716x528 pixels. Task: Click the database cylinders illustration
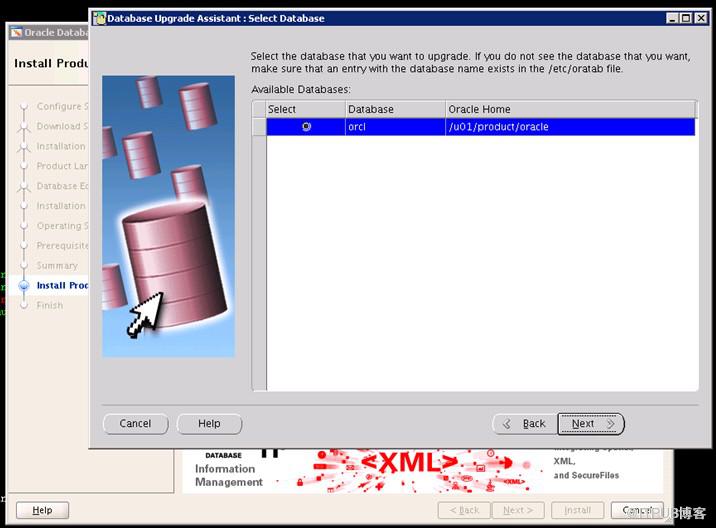click(168, 216)
